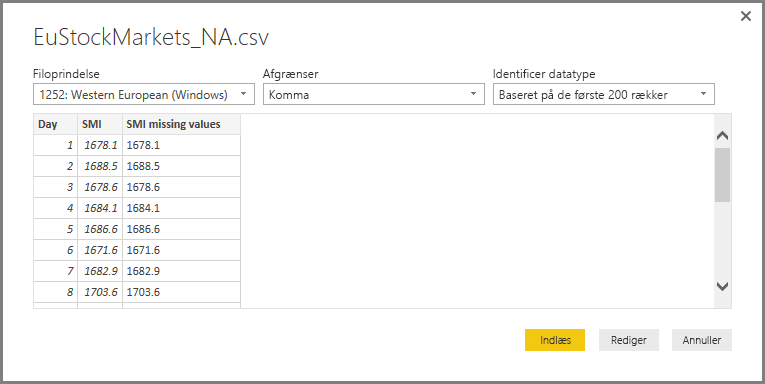The image size is (765, 384).
Task: Select the SMI column header
Action: pos(100,124)
